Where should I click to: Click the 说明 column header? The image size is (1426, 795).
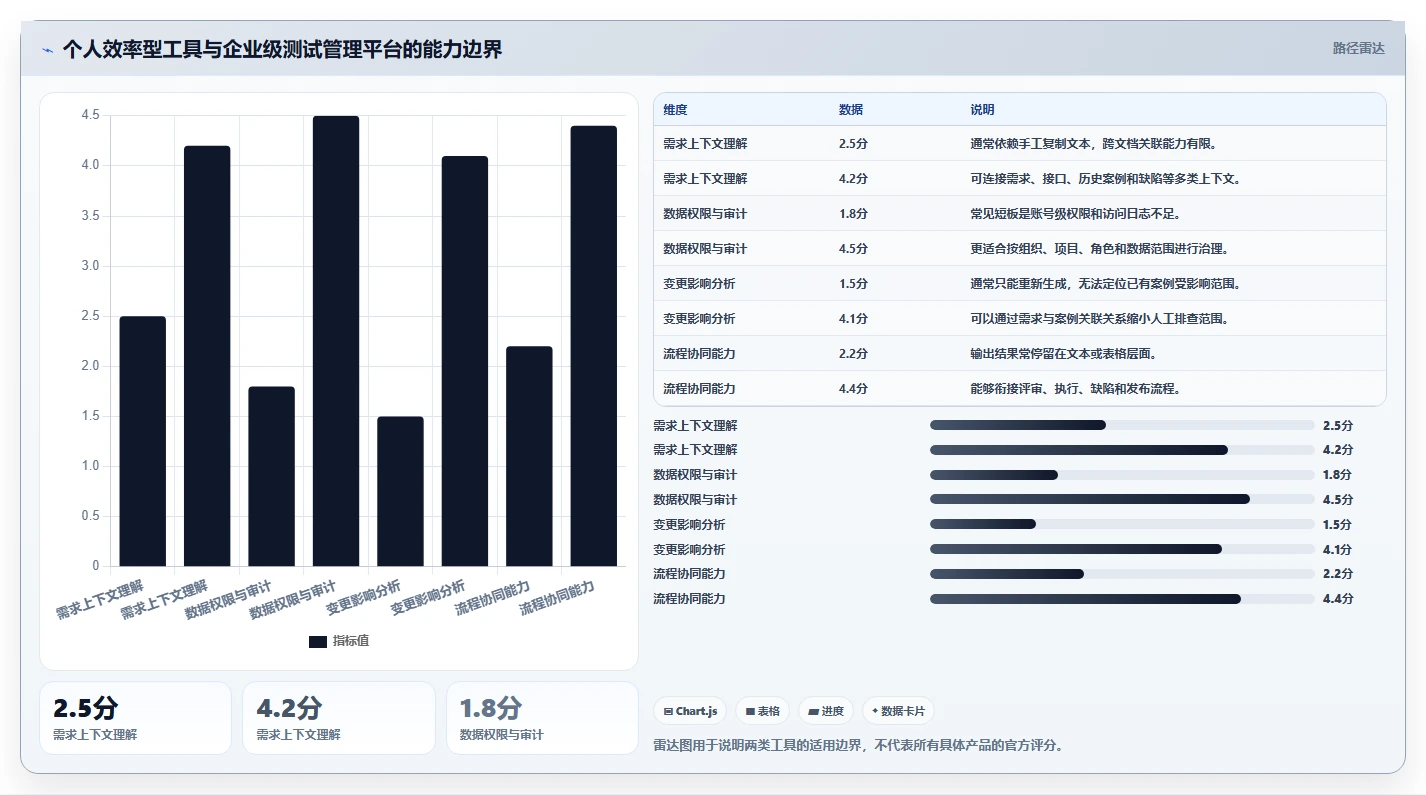(982, 110)
